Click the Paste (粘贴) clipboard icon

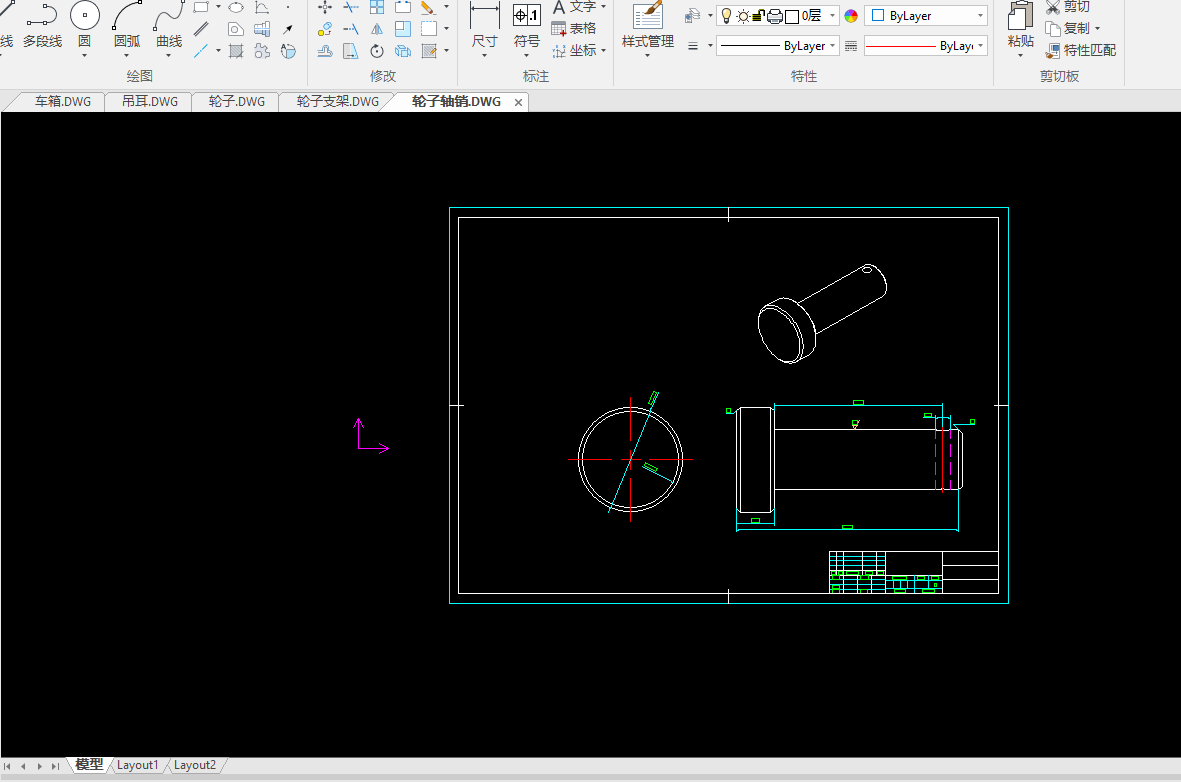1020,16
